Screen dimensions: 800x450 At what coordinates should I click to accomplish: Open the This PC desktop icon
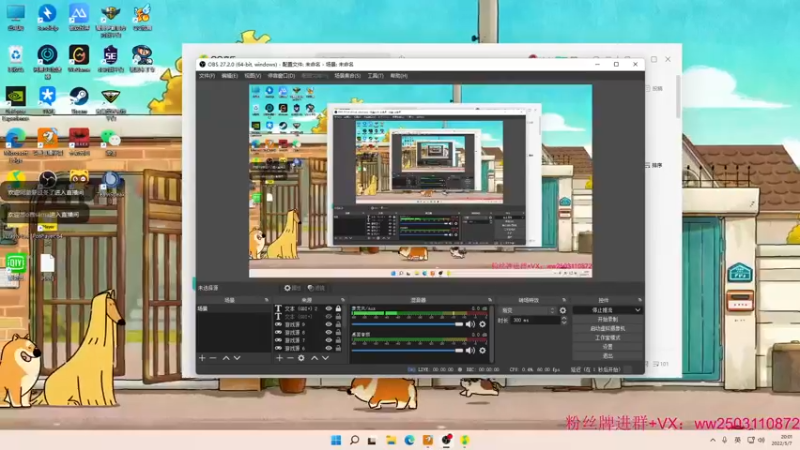(16, 17)
